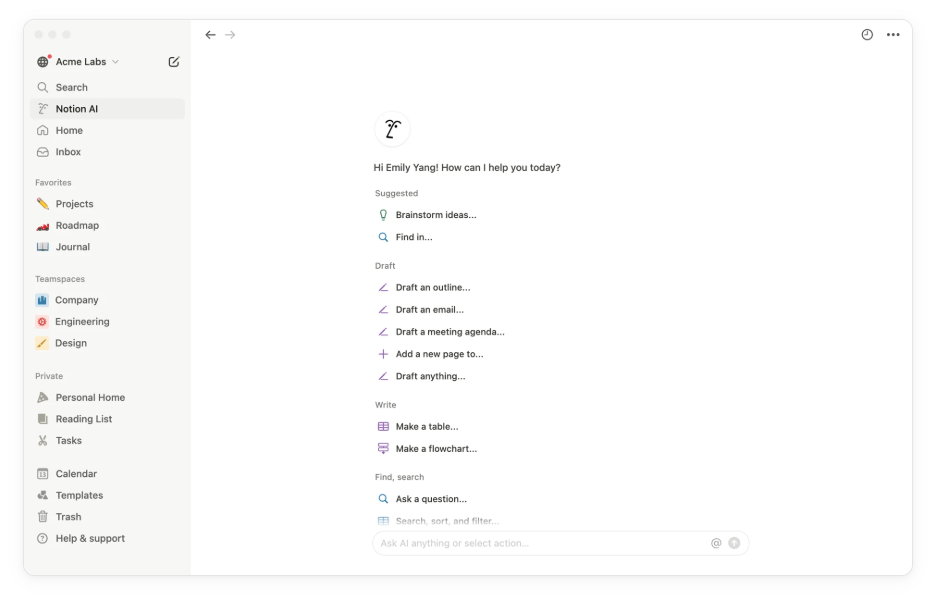943x597 pixels.
Task: Open the Journal favorite page
Action: 107,247
